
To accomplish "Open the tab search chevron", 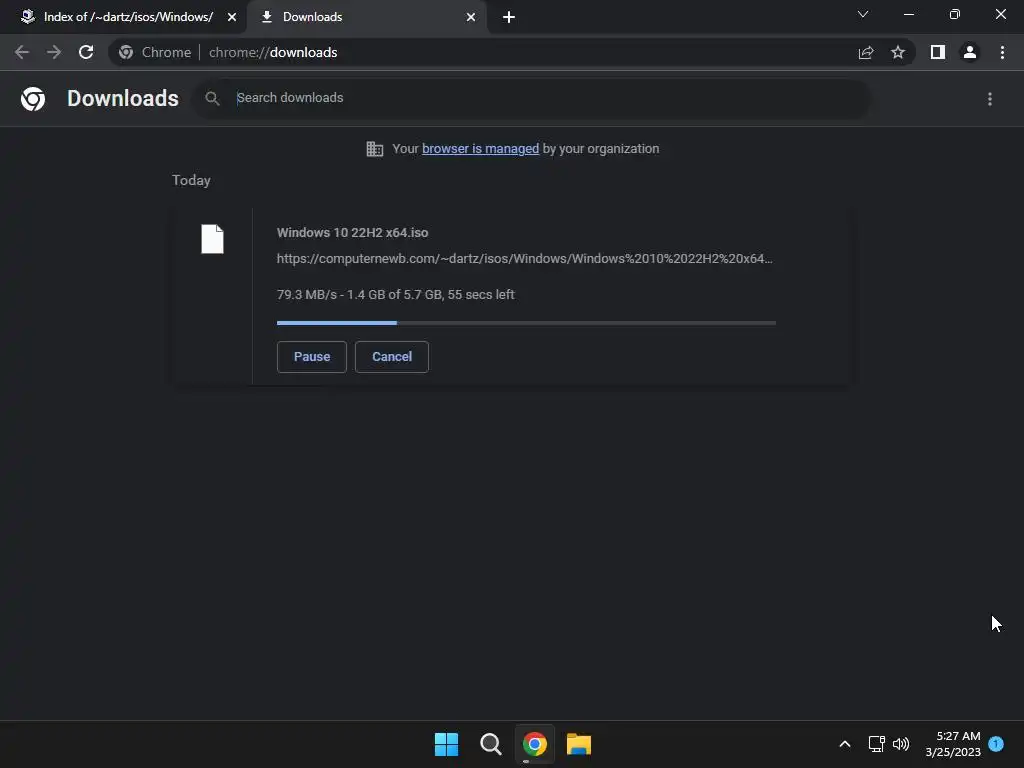I will (x=863, y=14).
